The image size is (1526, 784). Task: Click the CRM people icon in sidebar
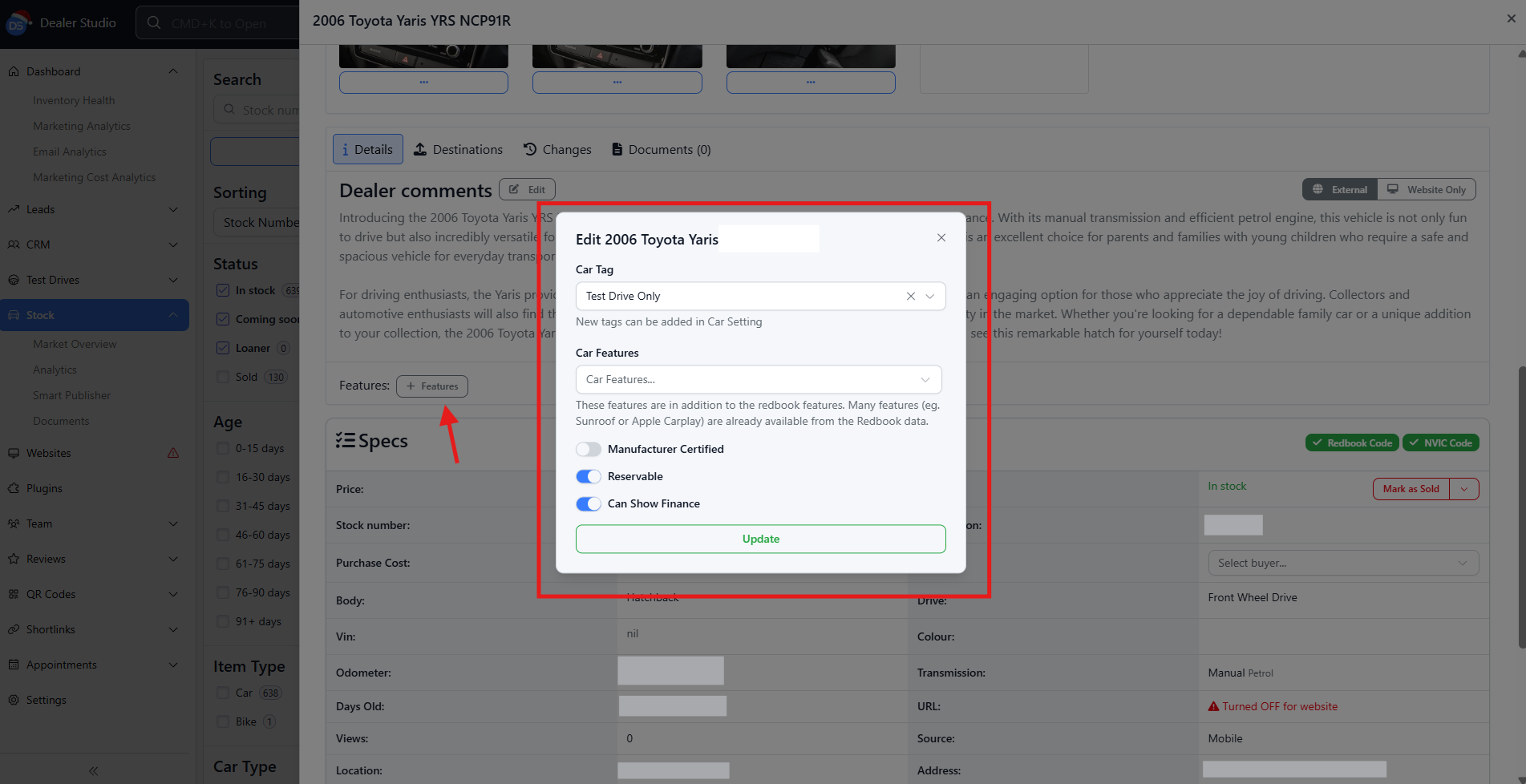coord(14,244)
